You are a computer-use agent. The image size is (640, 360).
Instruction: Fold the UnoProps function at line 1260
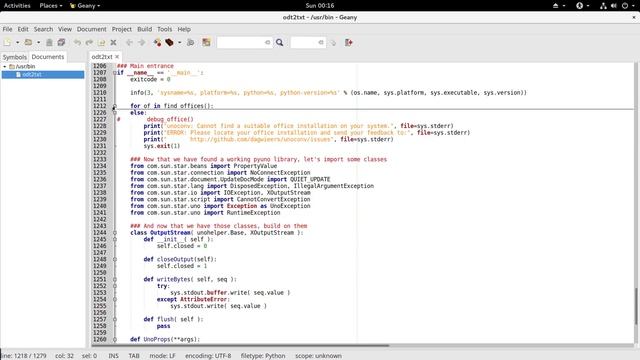coord(115,339)
